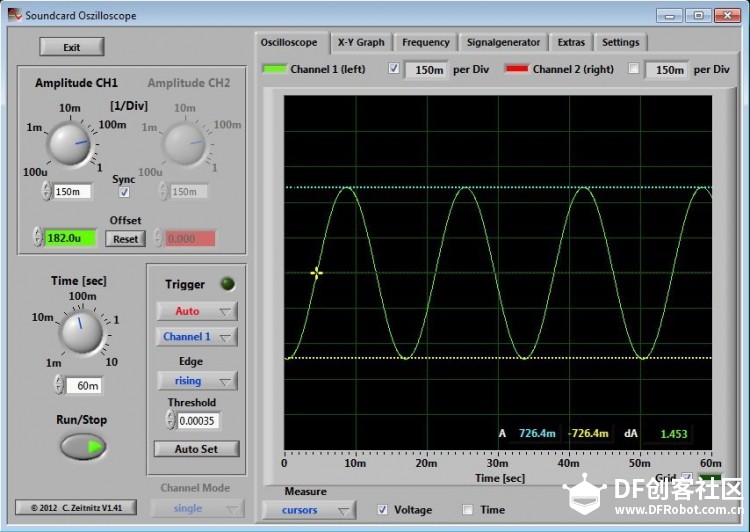Click the time value stepper arrows
750x532 pixels.
click(59, 385)
